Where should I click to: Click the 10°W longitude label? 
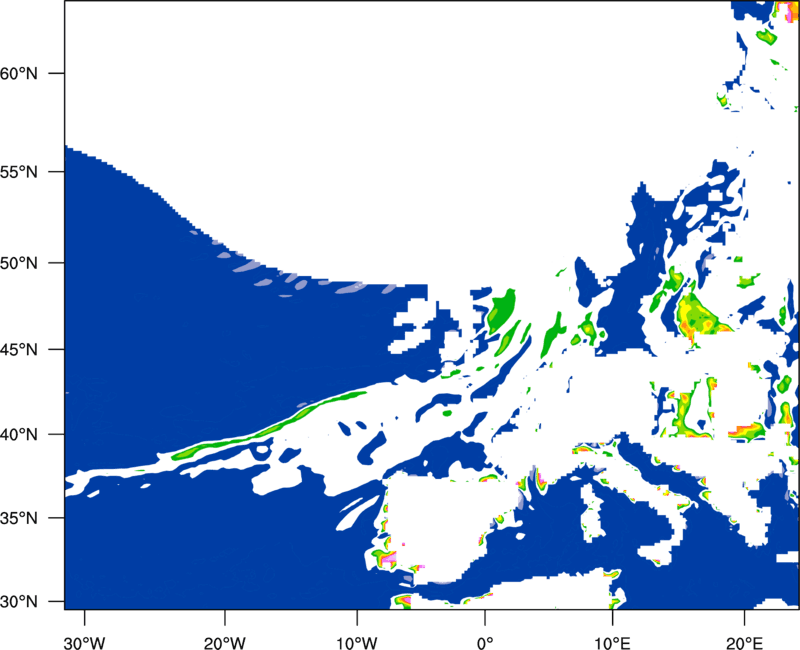pyautogui.click(x=356, y=643)
